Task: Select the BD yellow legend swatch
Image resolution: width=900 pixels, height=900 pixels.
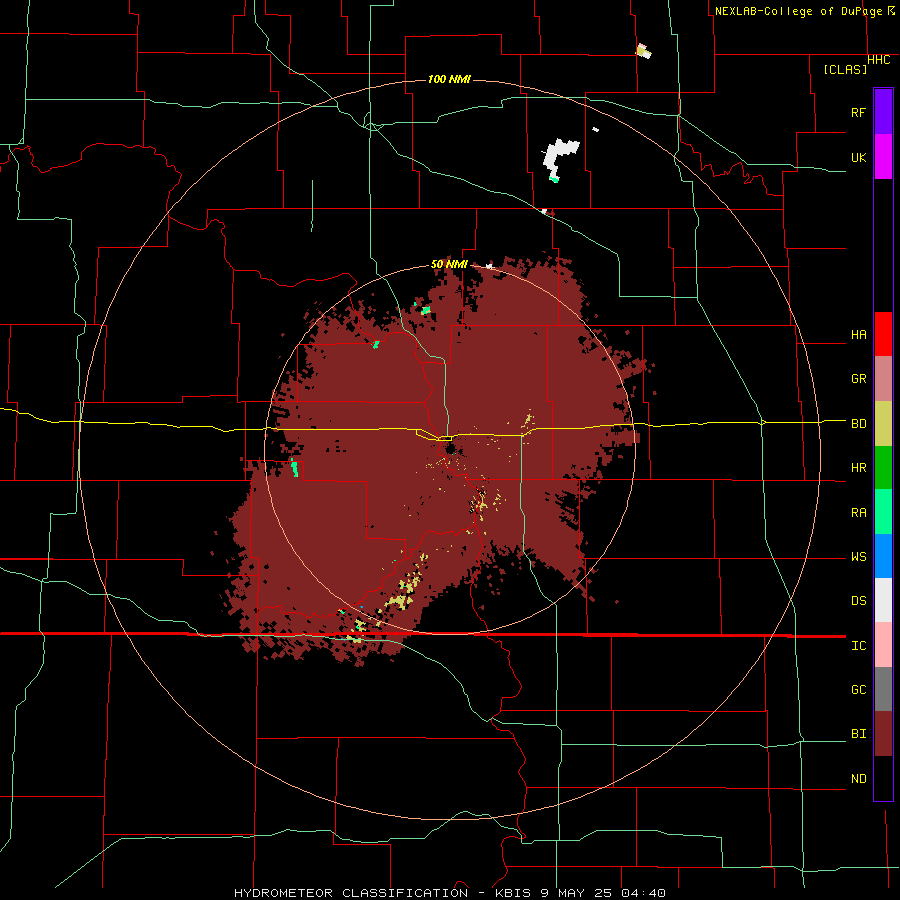Action: point(883,424)
